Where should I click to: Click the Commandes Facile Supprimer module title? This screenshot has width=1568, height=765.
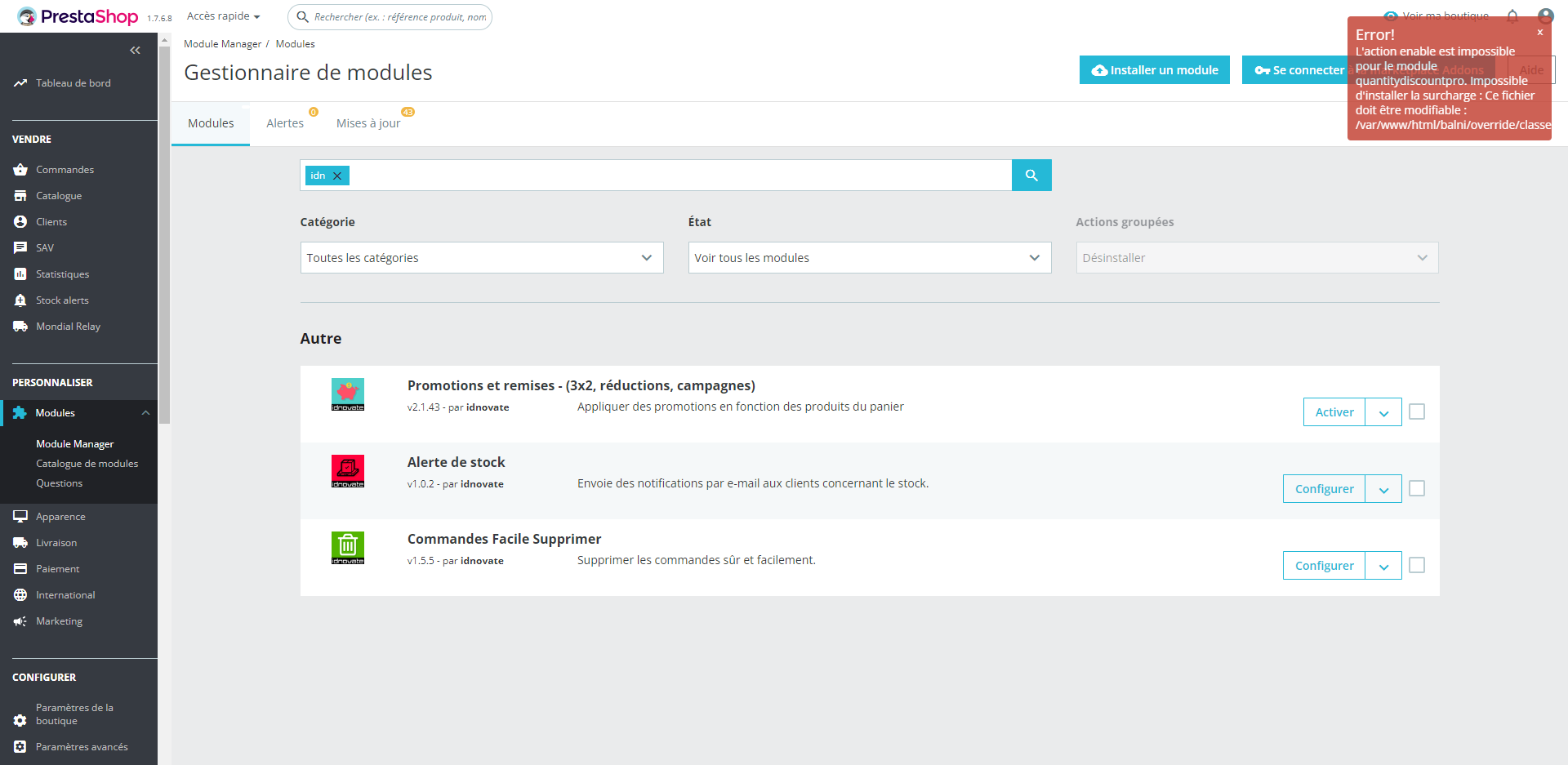[x=505, y=539]
